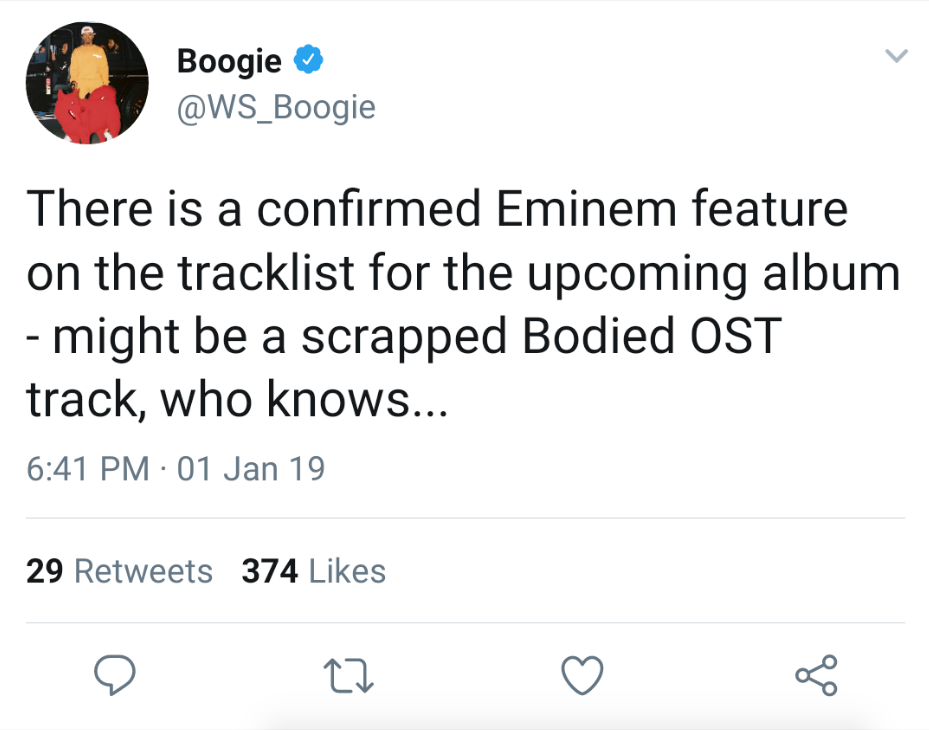This screenshot has width=929, height=730.
Task: Click the blue verified badge
Action: click(309, 59)
